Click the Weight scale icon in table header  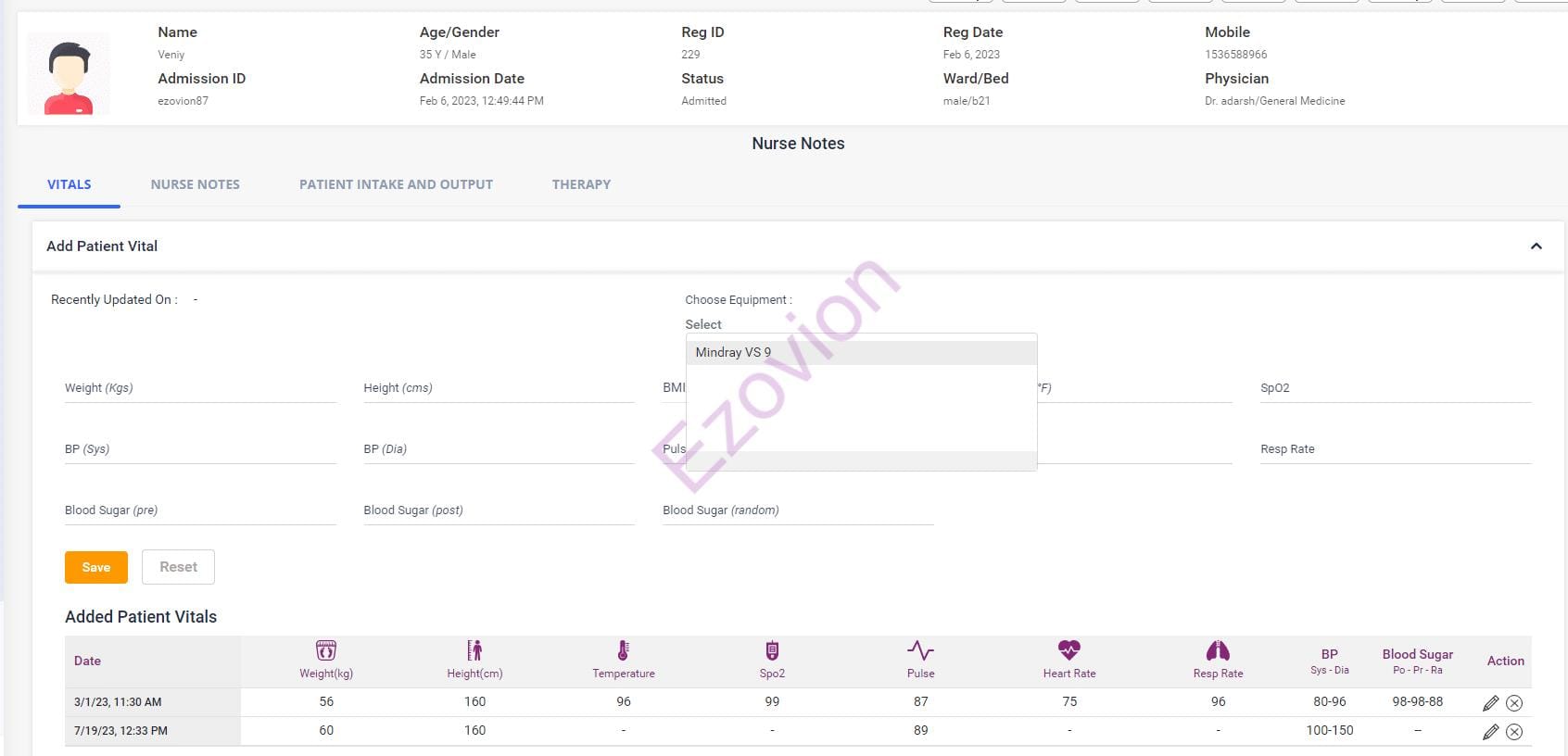326,650
